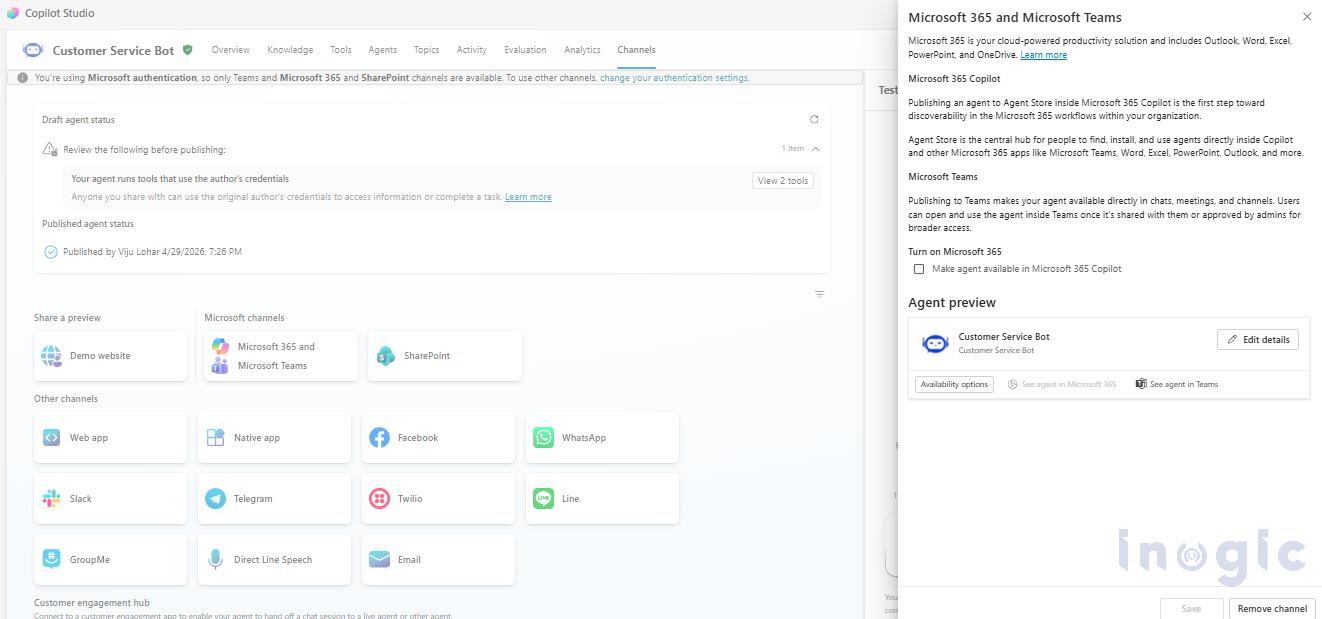Select the Channels tab
The image size is (1322, 619).
[636, 50]
